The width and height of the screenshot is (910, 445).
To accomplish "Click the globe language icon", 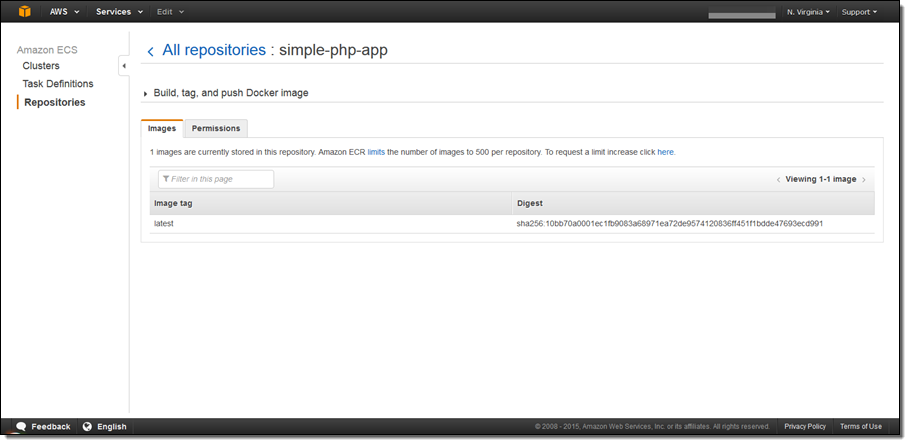I will pos(87,426).
